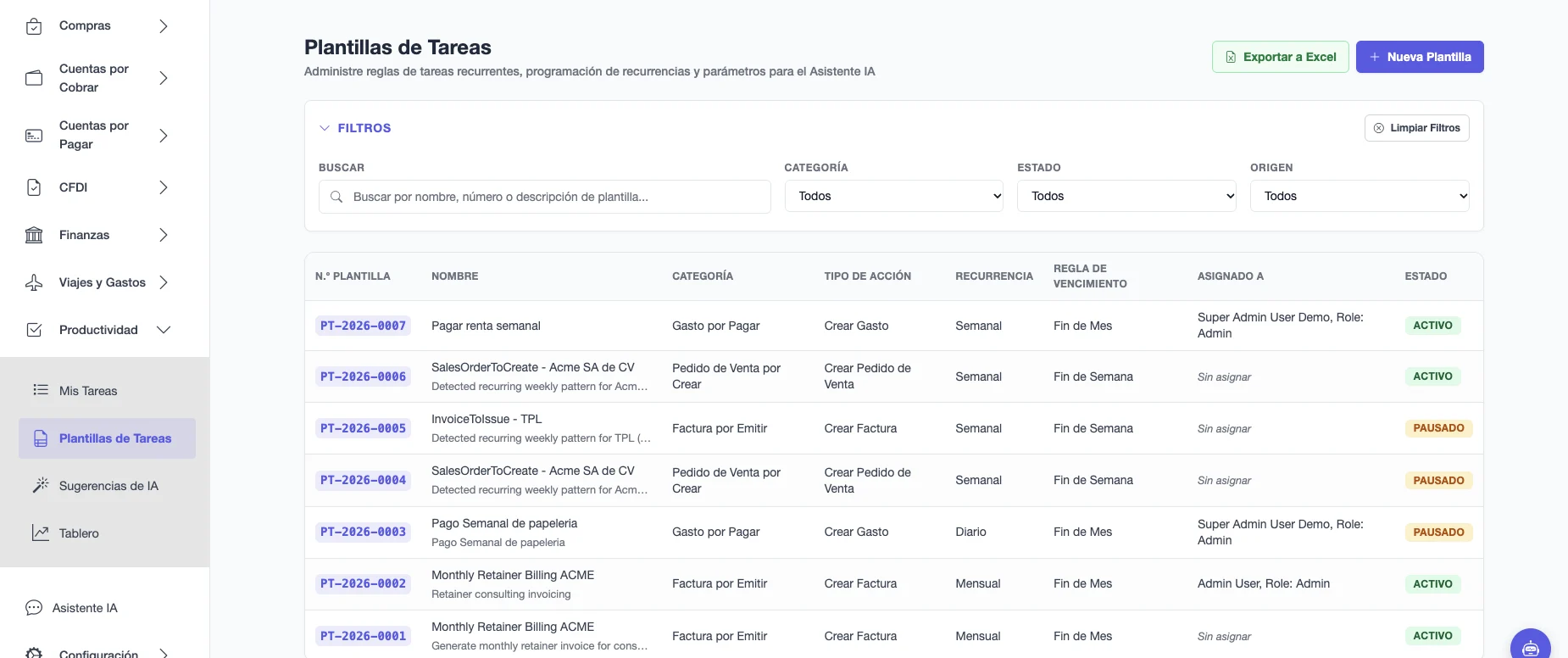Click the Asistente IA chat bubble icon
Viewport: 1568px width, 658px height.
click(x=34, y=608)
